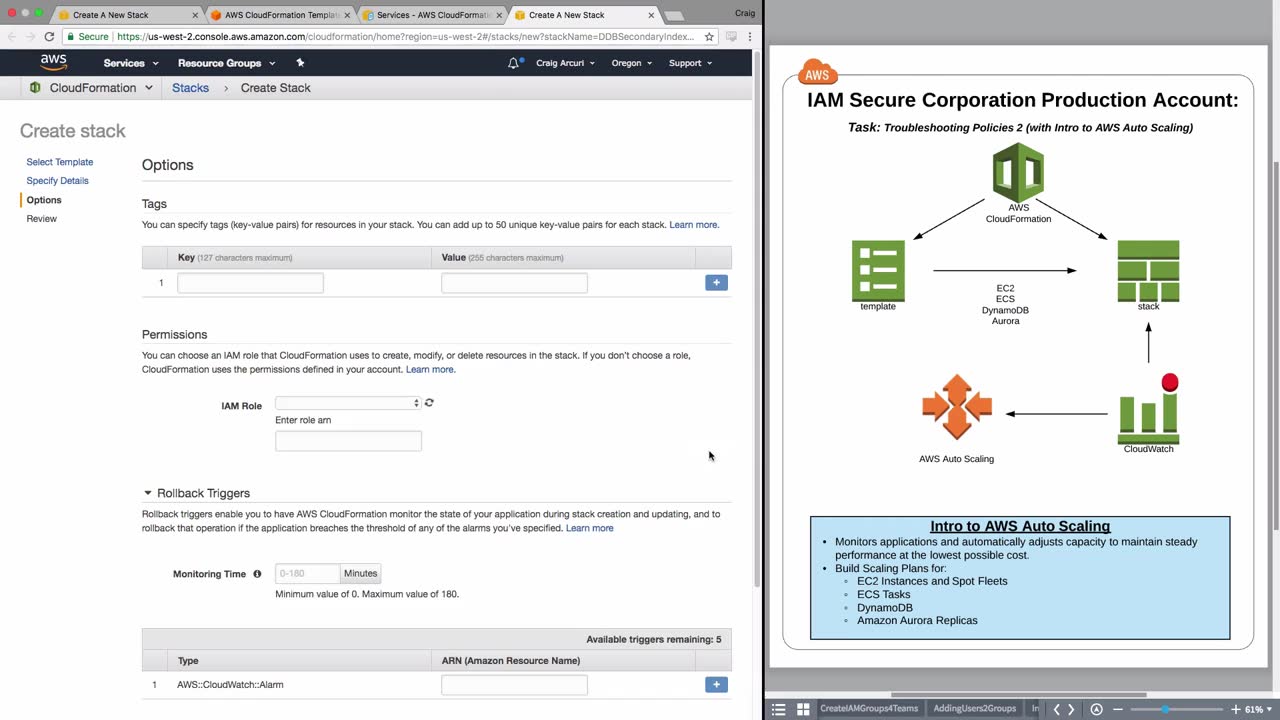Expand the CloudFormation service dropdown
This screenshot has height=720, width=1280.
point(101,88)
